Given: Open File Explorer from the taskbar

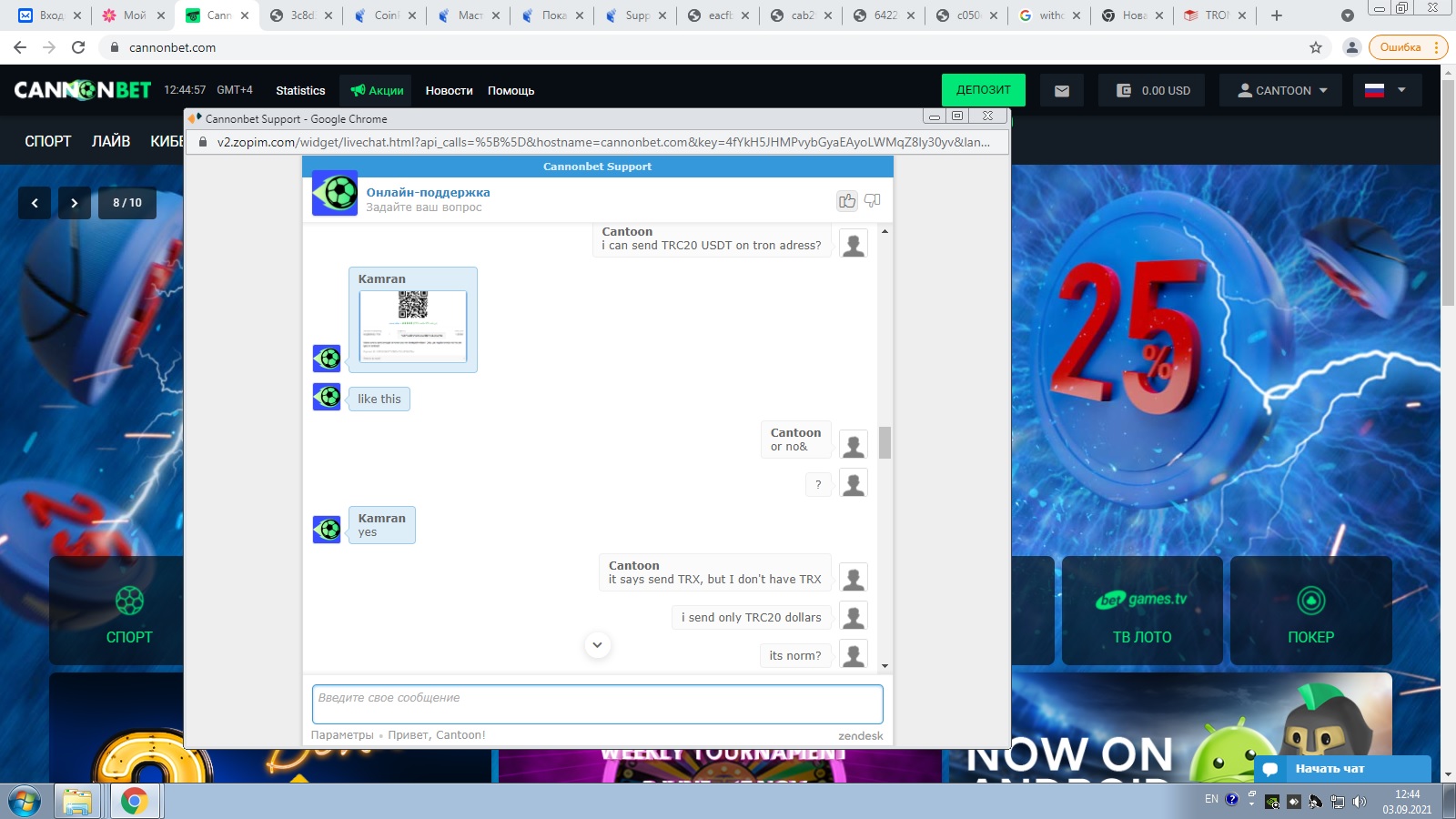Looking at the screenshot, I should click(x=77, y=802).
